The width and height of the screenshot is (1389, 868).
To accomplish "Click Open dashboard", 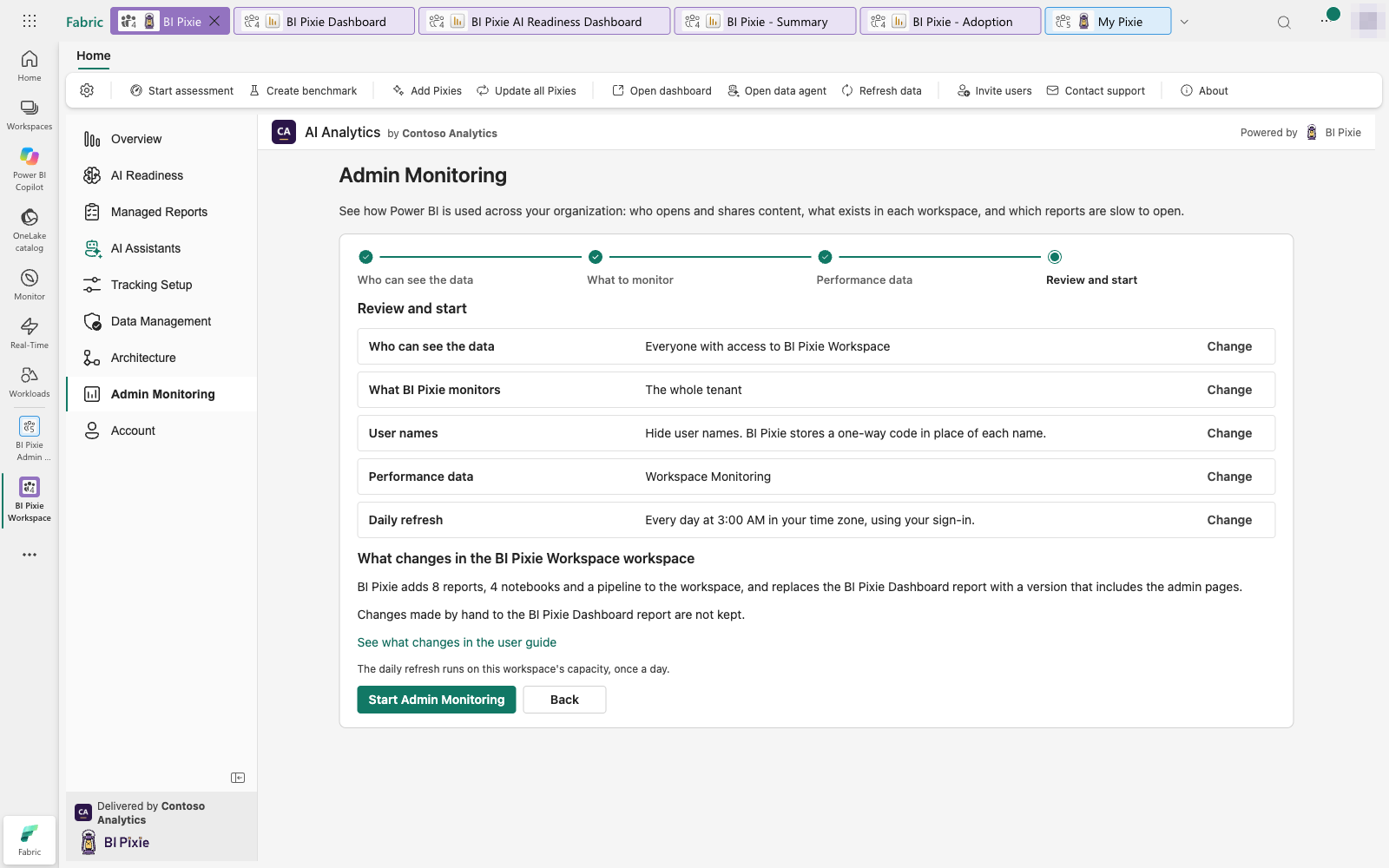I will click(x=662, y=90).
